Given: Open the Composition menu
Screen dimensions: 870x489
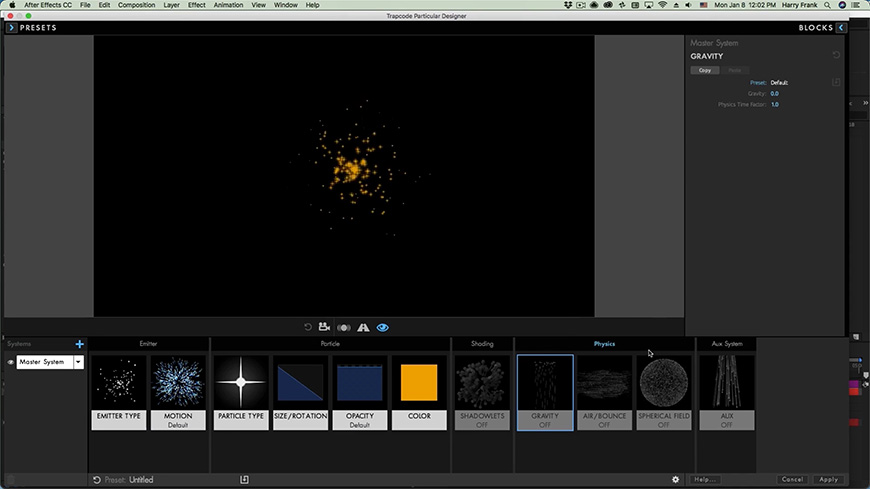Looking at the screenshot, I should [x=136, y=5].
